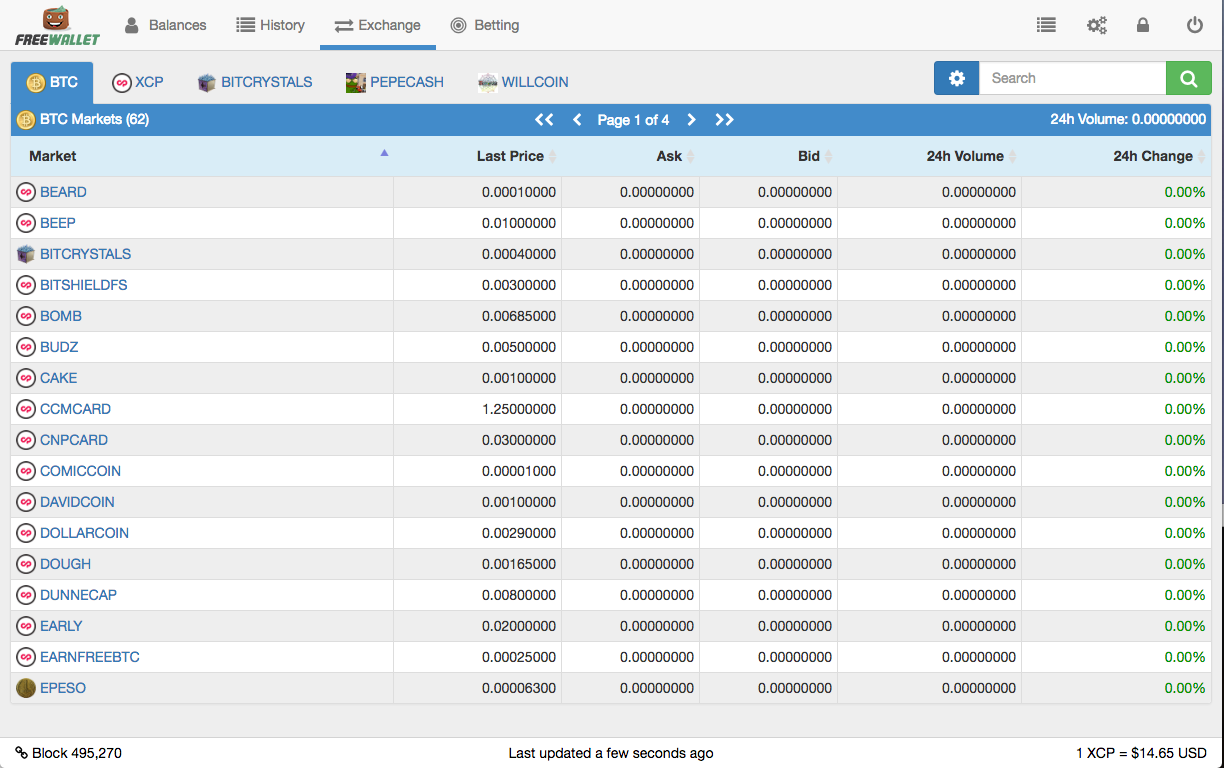The width and height of the screenshot is (1224, 768).
Task: Click the DUNNECAP row token icon
Action: [x=26, y=595]
